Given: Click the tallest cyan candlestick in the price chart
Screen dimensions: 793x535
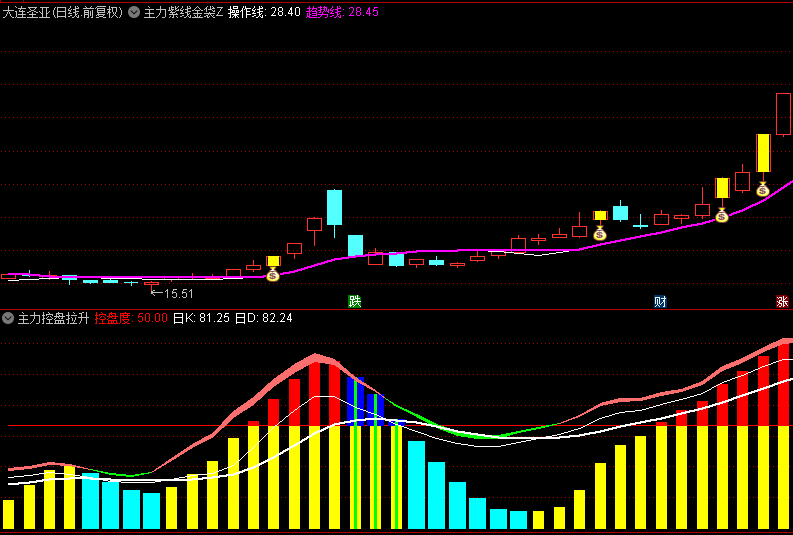Looking at the screenshot, I should click(334, 208).
